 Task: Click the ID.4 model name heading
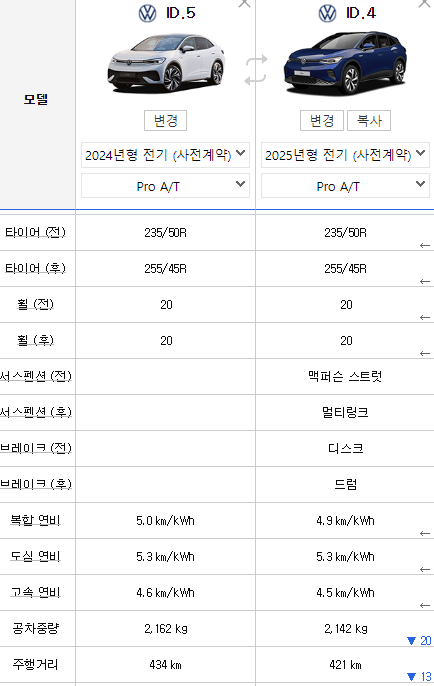360,13
